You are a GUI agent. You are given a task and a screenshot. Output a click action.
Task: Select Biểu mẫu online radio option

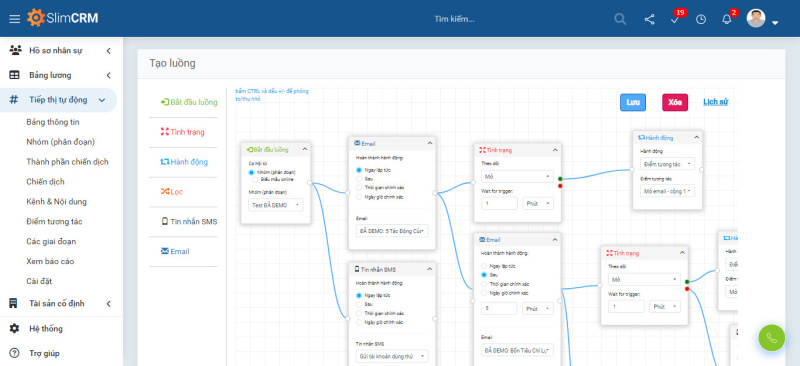pyautogui.click(x=255, y=179)
